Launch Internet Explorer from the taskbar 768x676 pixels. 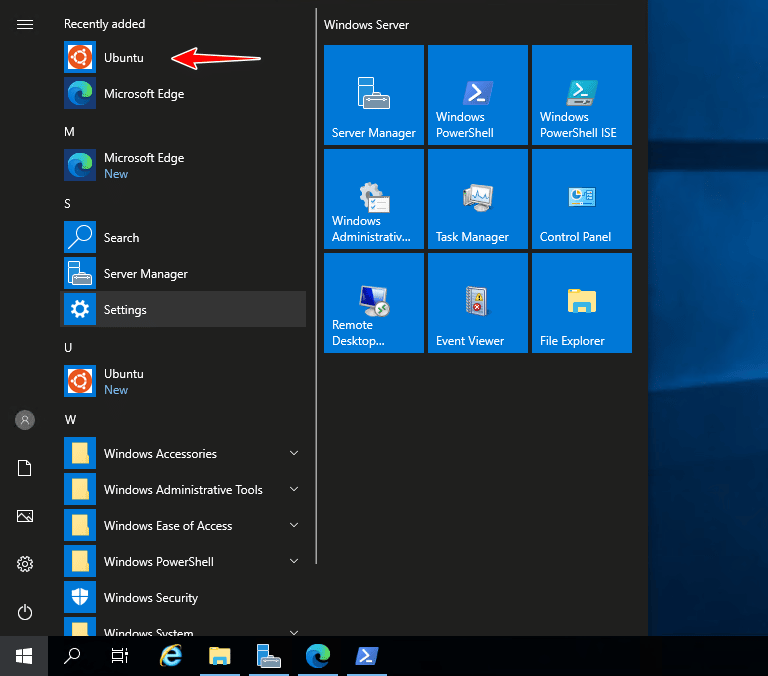pos(171,656)
